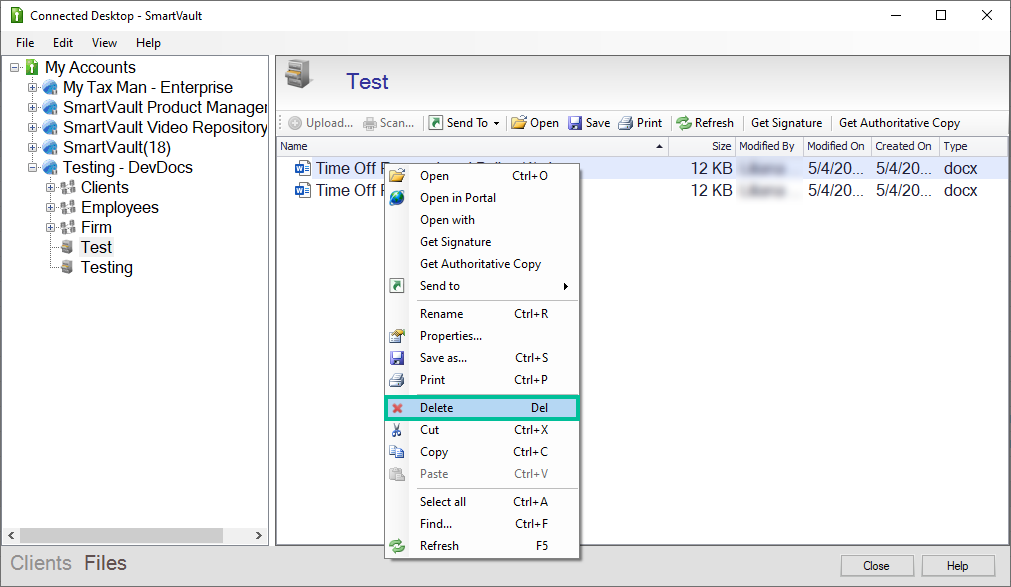Click the Properties icon in context menu
The height and width of the screenshot is (587, 1011).
397,335
